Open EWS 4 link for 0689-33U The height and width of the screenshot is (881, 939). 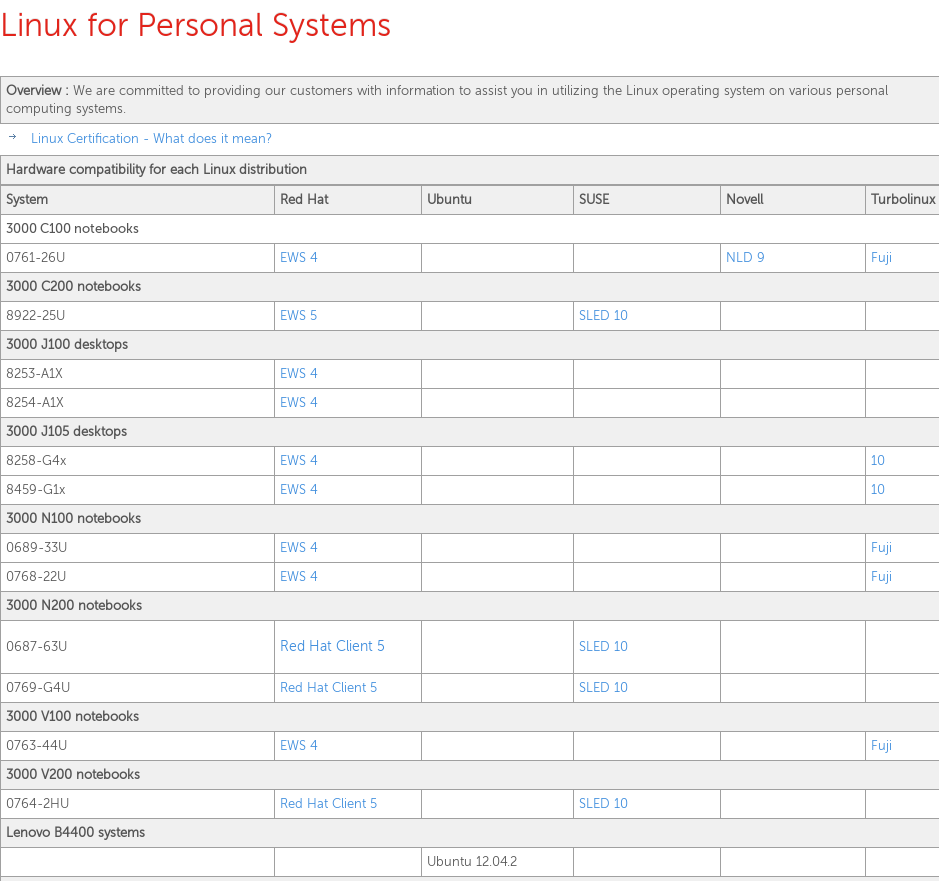pos(298,547)
